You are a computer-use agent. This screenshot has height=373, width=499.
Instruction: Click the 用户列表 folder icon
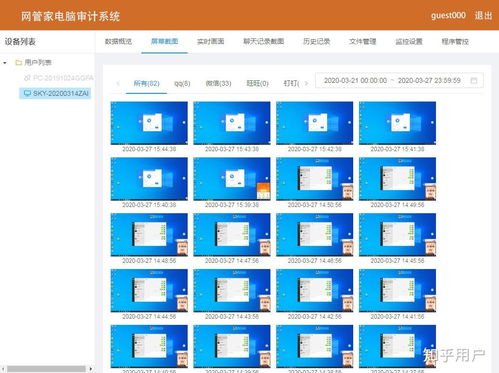coord(19,62)
